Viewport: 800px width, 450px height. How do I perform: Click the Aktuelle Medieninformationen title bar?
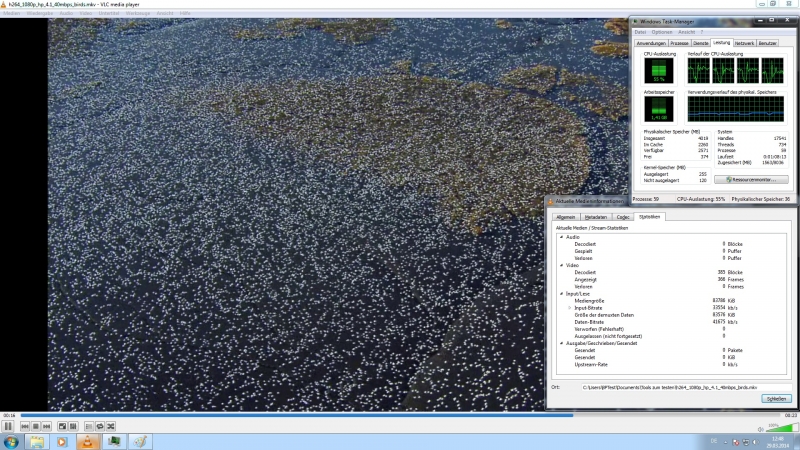(x=589, y=202)
